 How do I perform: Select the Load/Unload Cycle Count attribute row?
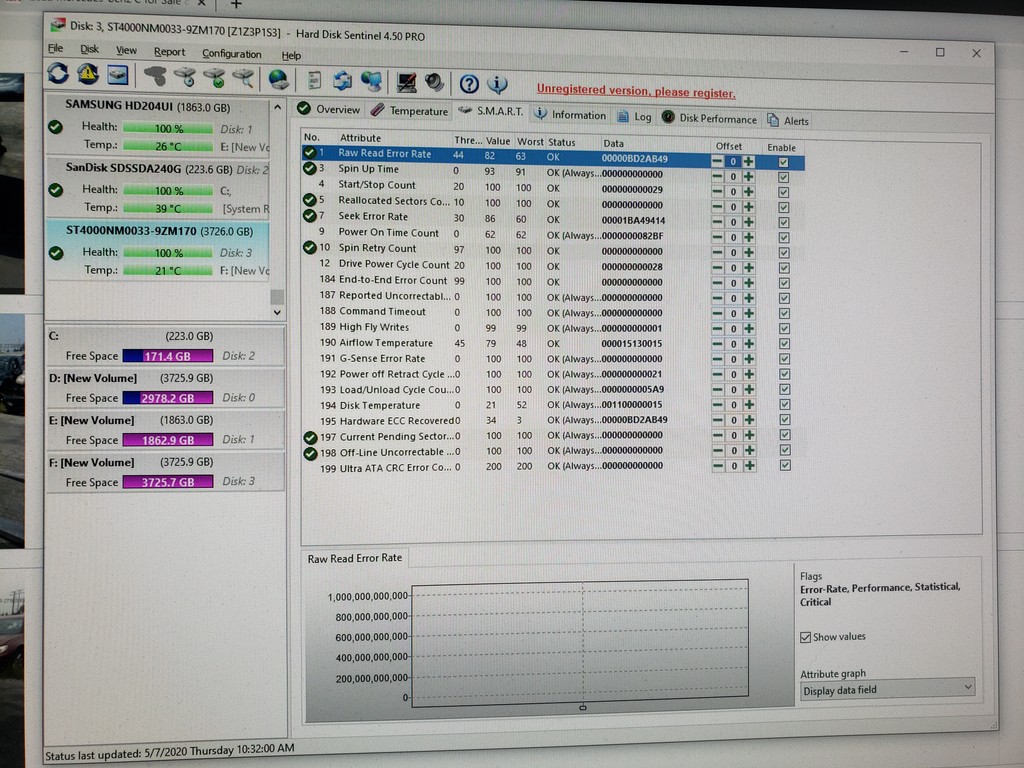552,389
